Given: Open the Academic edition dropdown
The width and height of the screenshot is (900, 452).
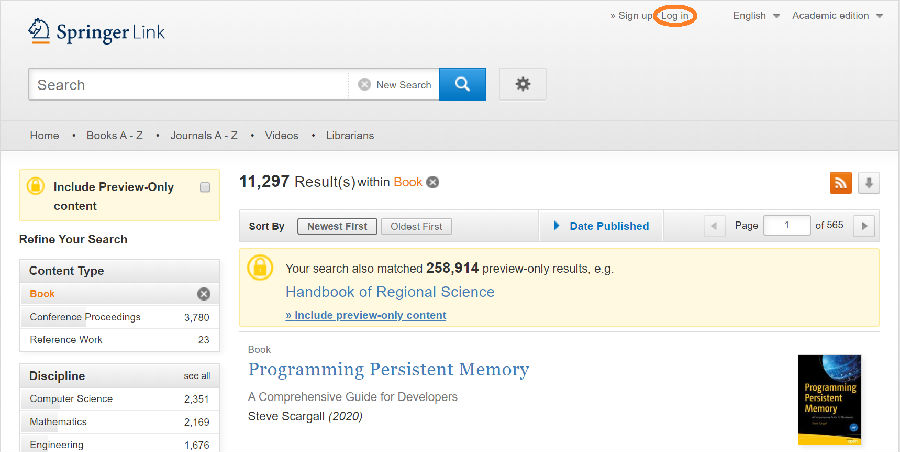Looking at the screenshot, I should coord(837,16).
